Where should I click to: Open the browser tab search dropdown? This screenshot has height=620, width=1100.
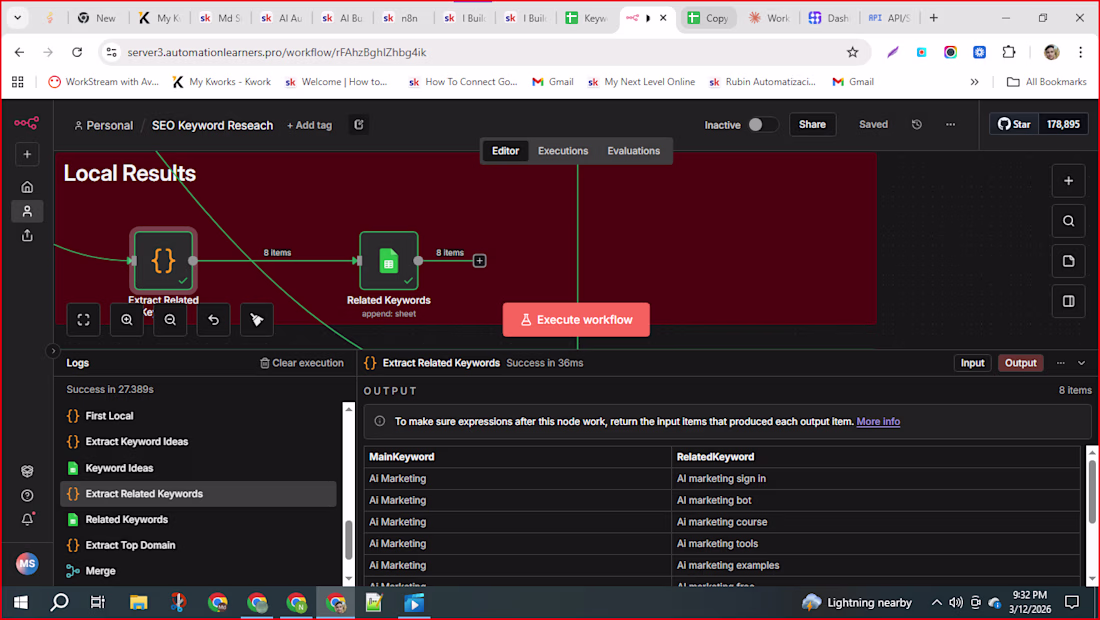[18, 18]
